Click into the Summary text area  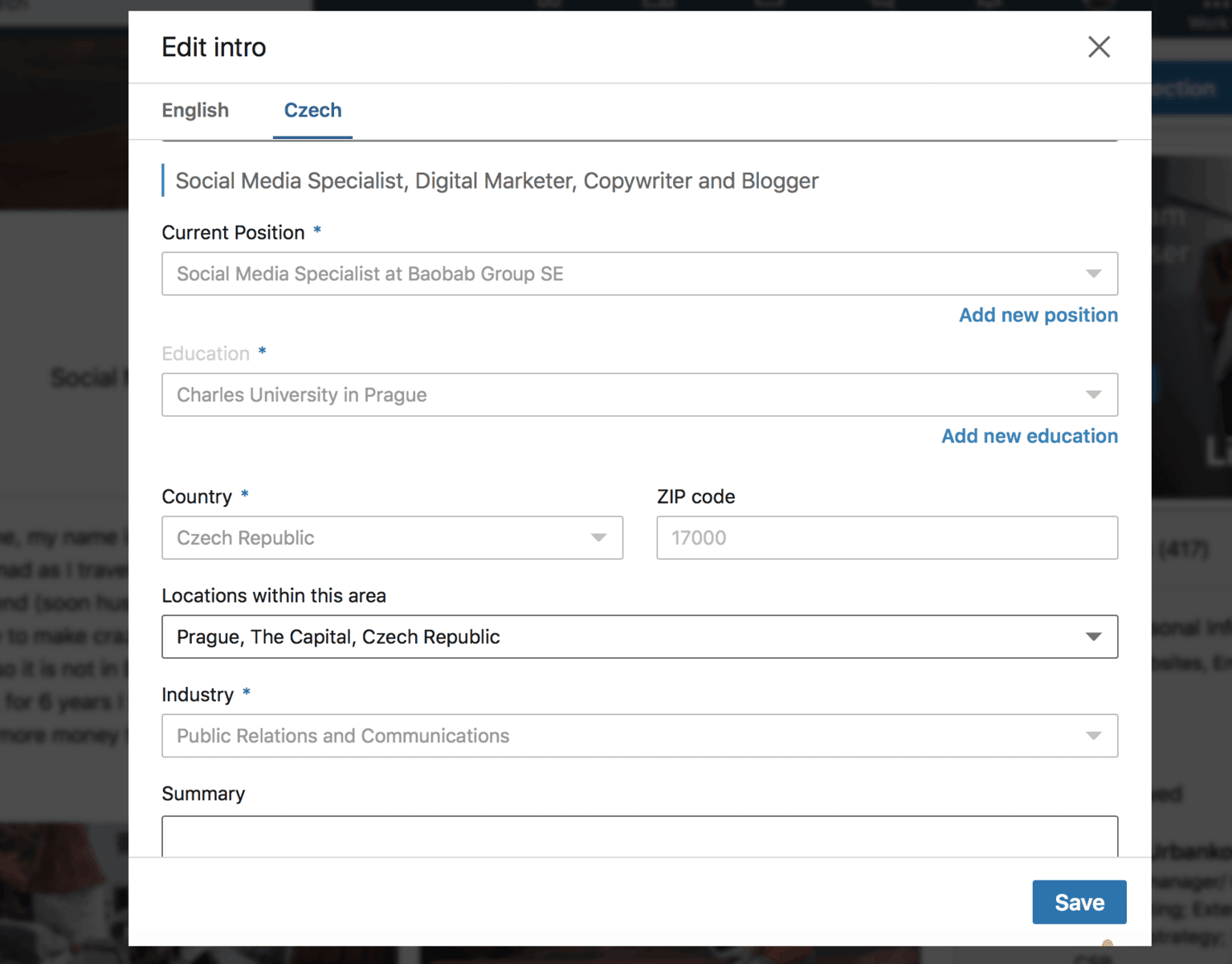click(639, 836)
